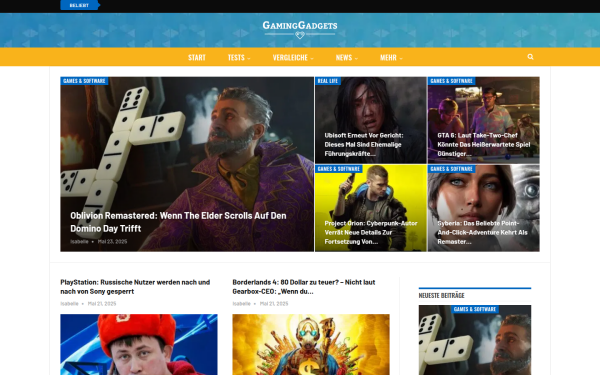Viewport: 600px width, 375px height.
Task: Open the Syberia Point-And-Click-Adventure article
Action: point(482,232)
